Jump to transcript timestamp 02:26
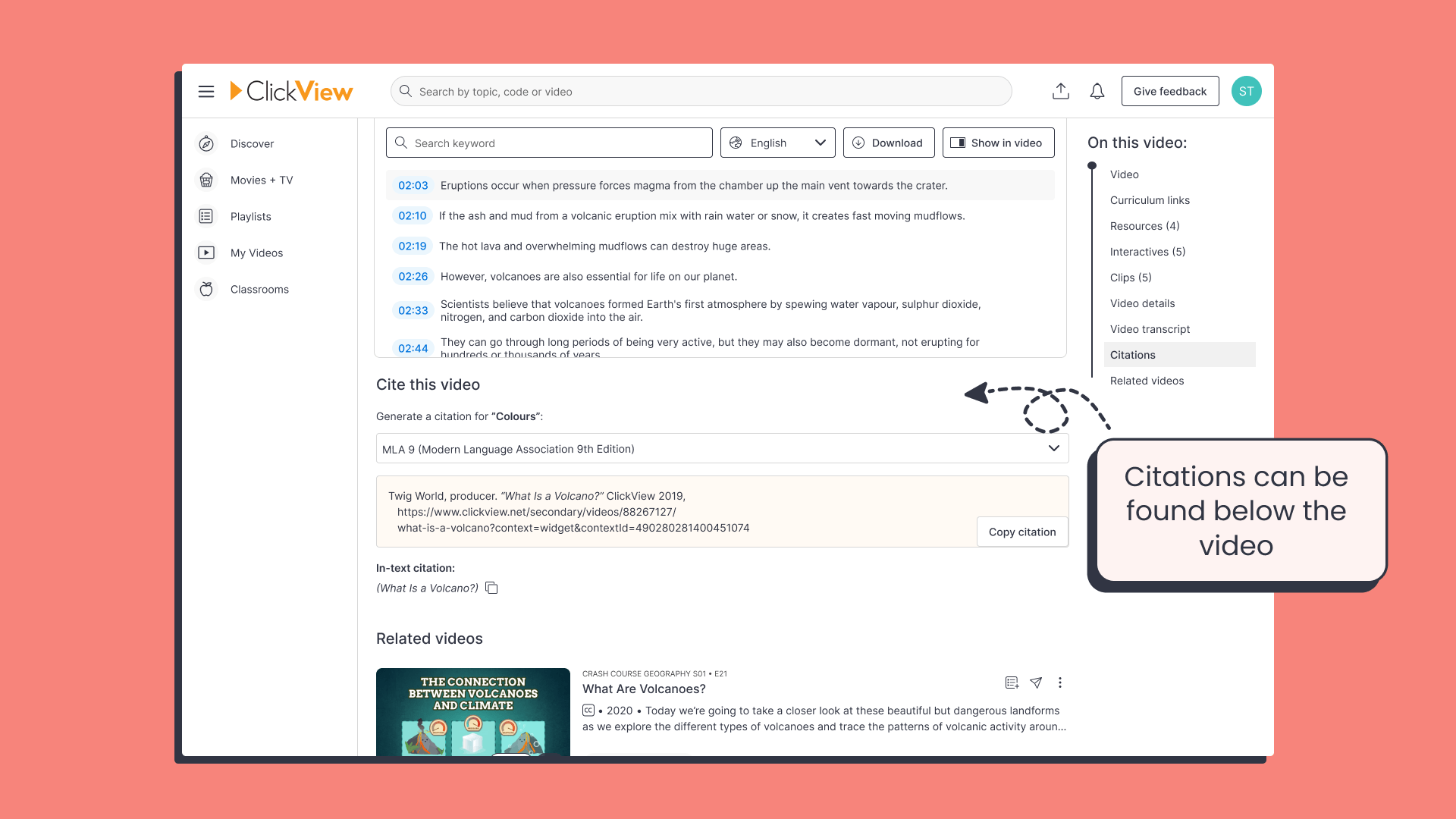Viewport: 1456px width, 819px height. (413, 277)
